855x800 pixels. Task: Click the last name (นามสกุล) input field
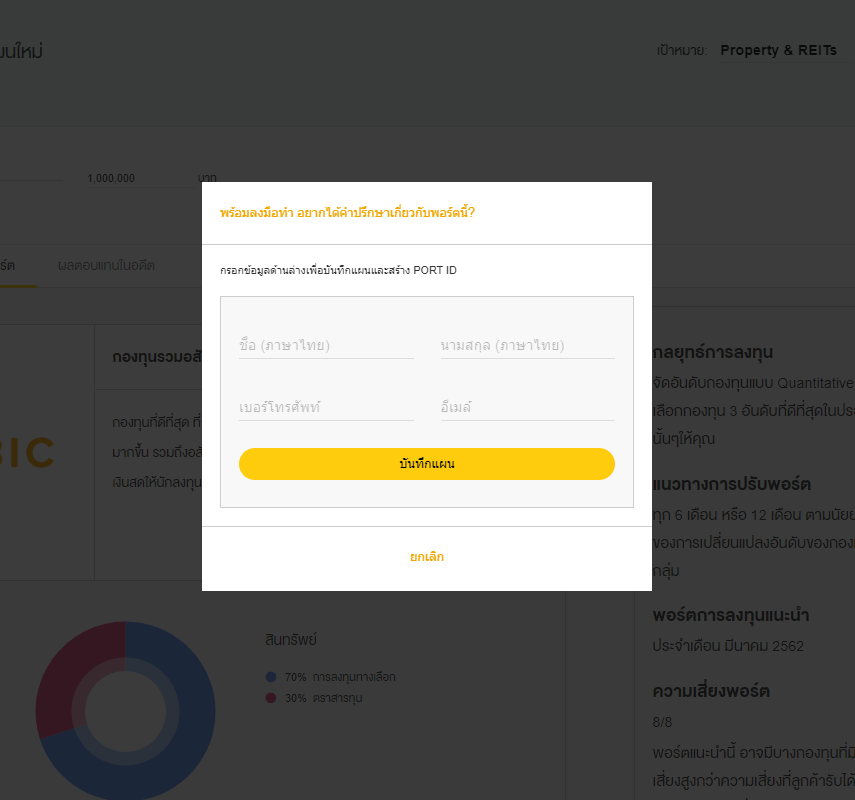coord(527,346)
